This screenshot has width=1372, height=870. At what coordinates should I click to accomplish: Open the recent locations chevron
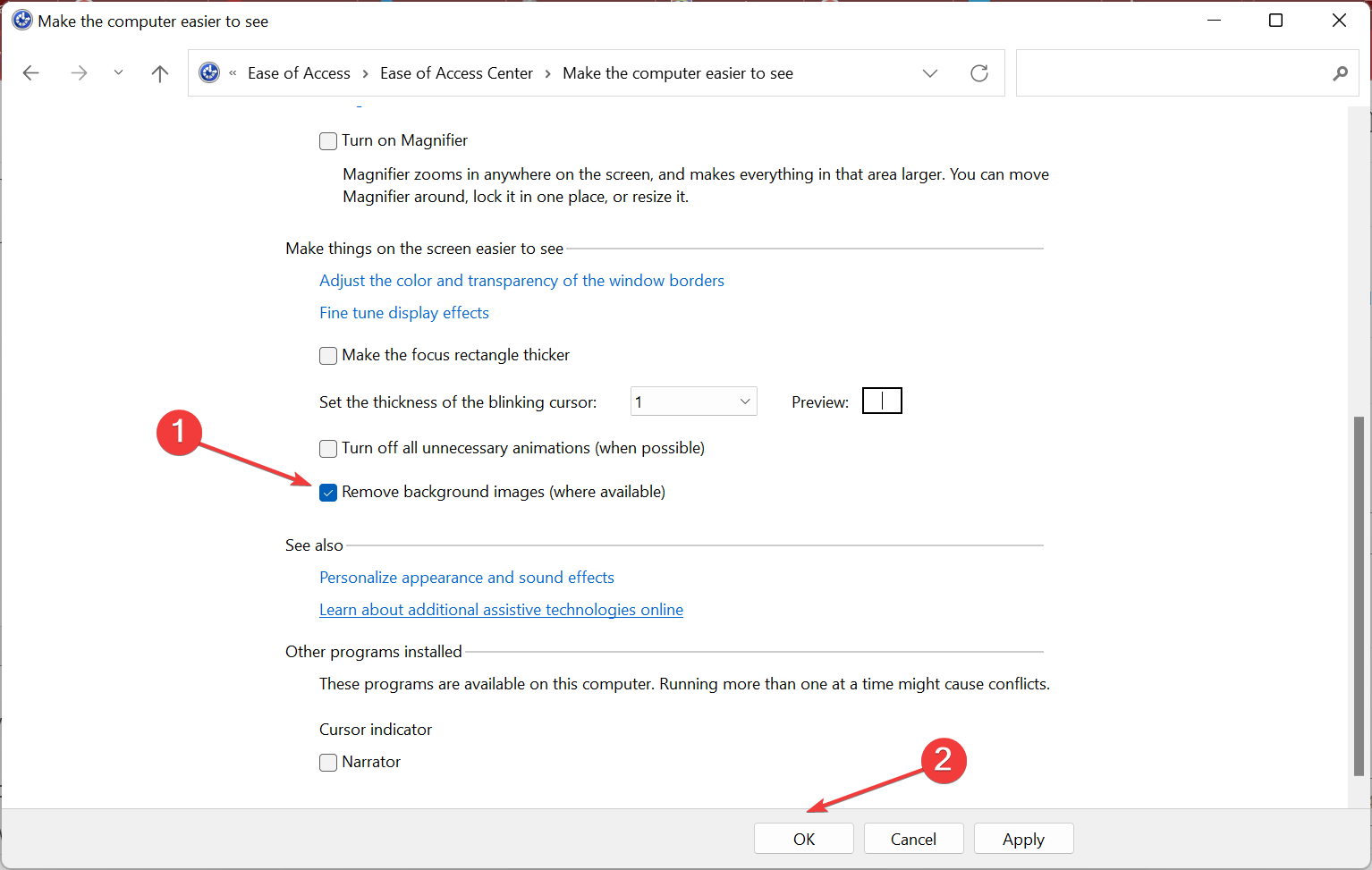pyautogui.click(x=118, y=73)
